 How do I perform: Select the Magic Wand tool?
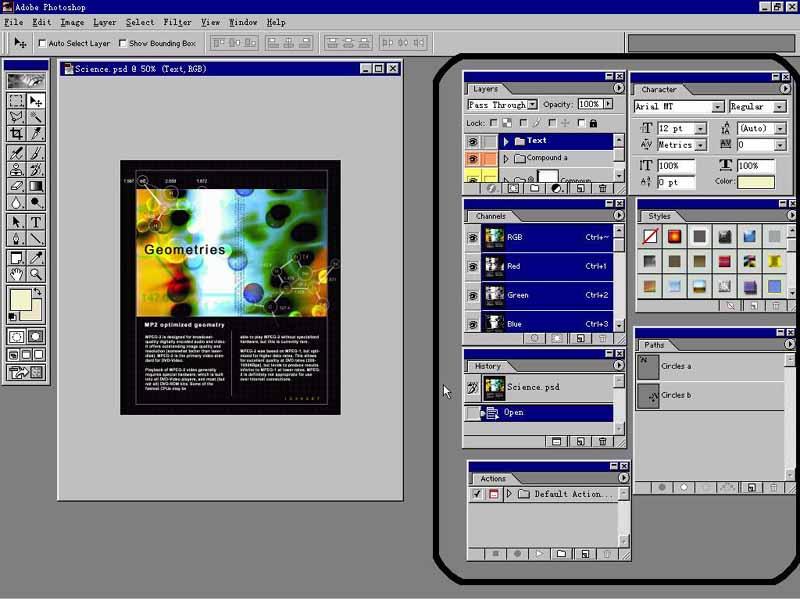click(36, 117)
